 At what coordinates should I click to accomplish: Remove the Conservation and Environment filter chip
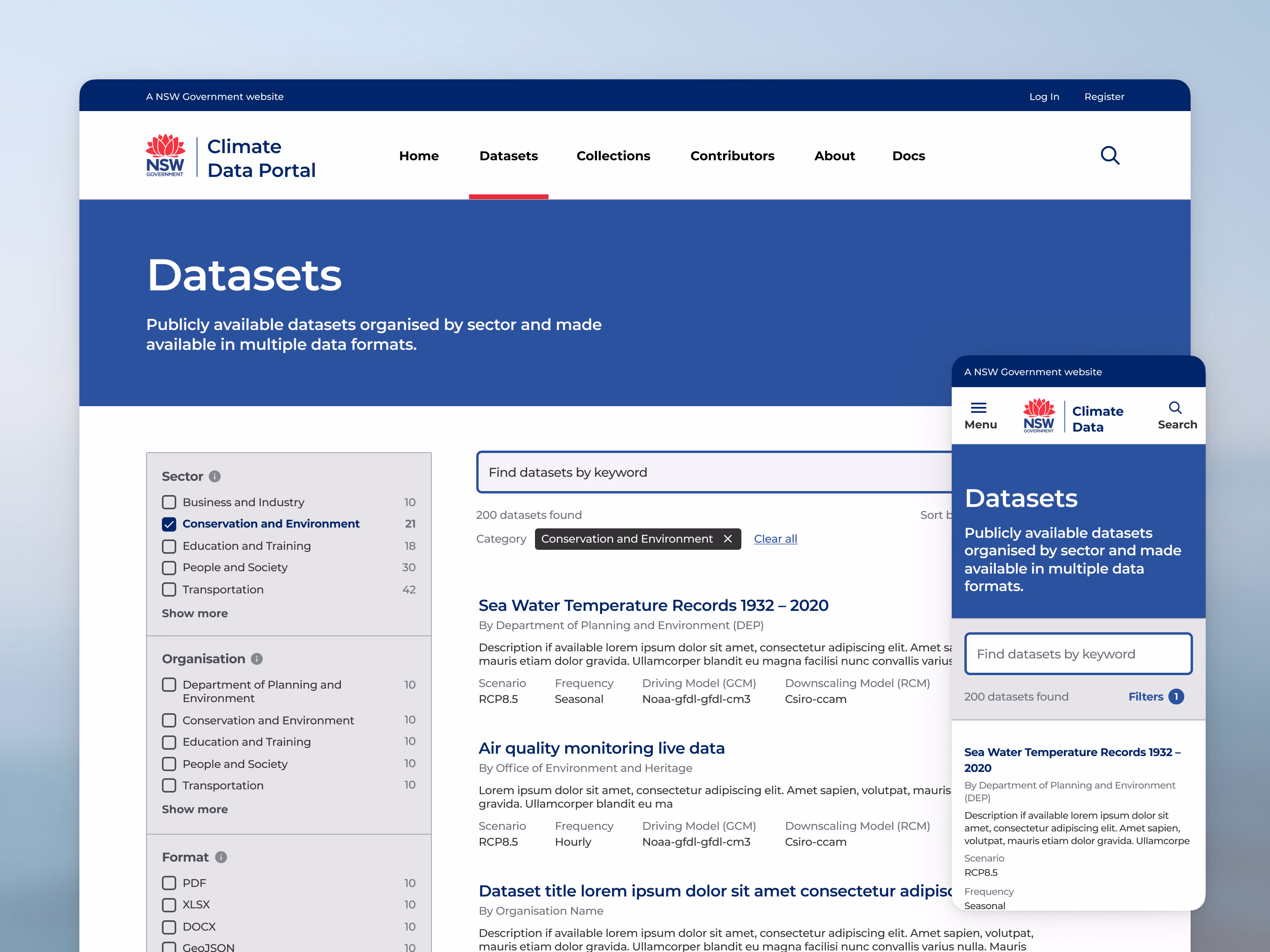click(x=727, y=539)
